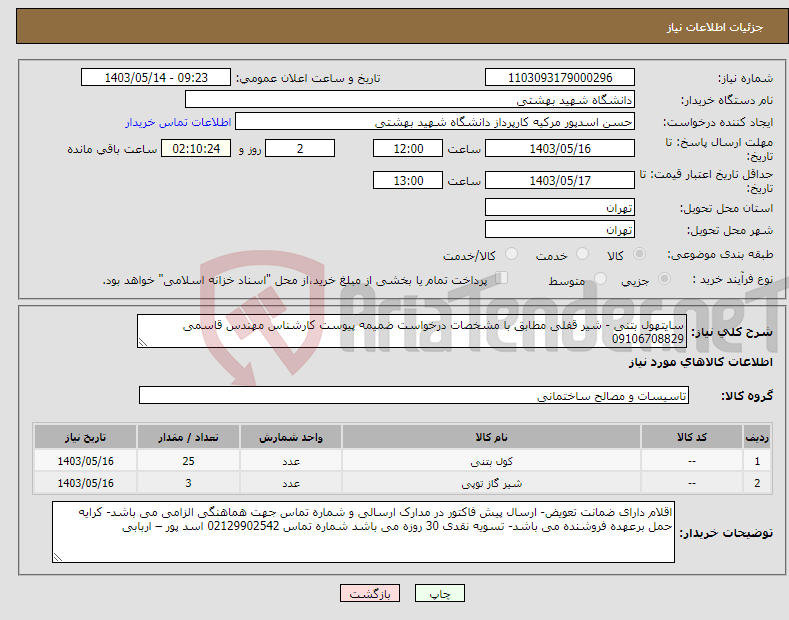Click the response deadline time 12:00 field
Image resolution: width=789 pixels, height=620 pixels.
coord(408,148)
